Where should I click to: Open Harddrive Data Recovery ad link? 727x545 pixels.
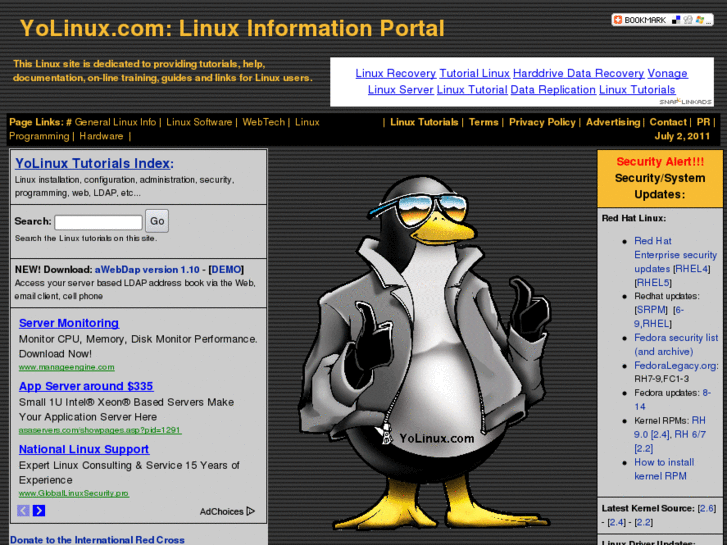tap(578, 73)
